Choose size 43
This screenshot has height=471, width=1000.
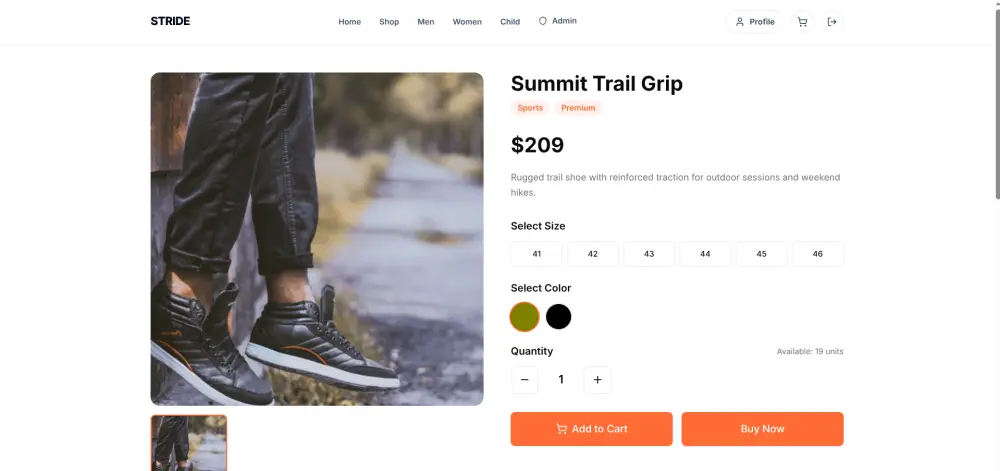(649, 254)
